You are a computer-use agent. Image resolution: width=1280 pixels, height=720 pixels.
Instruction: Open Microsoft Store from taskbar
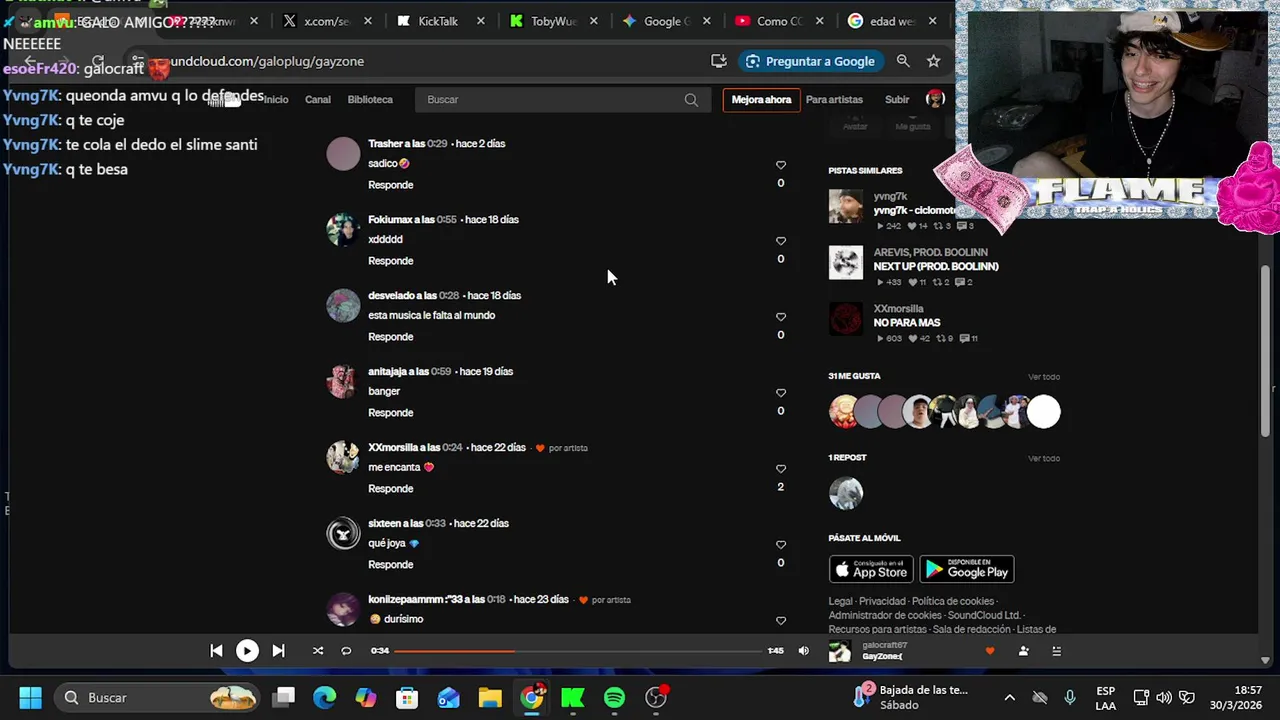pos(407,698)
